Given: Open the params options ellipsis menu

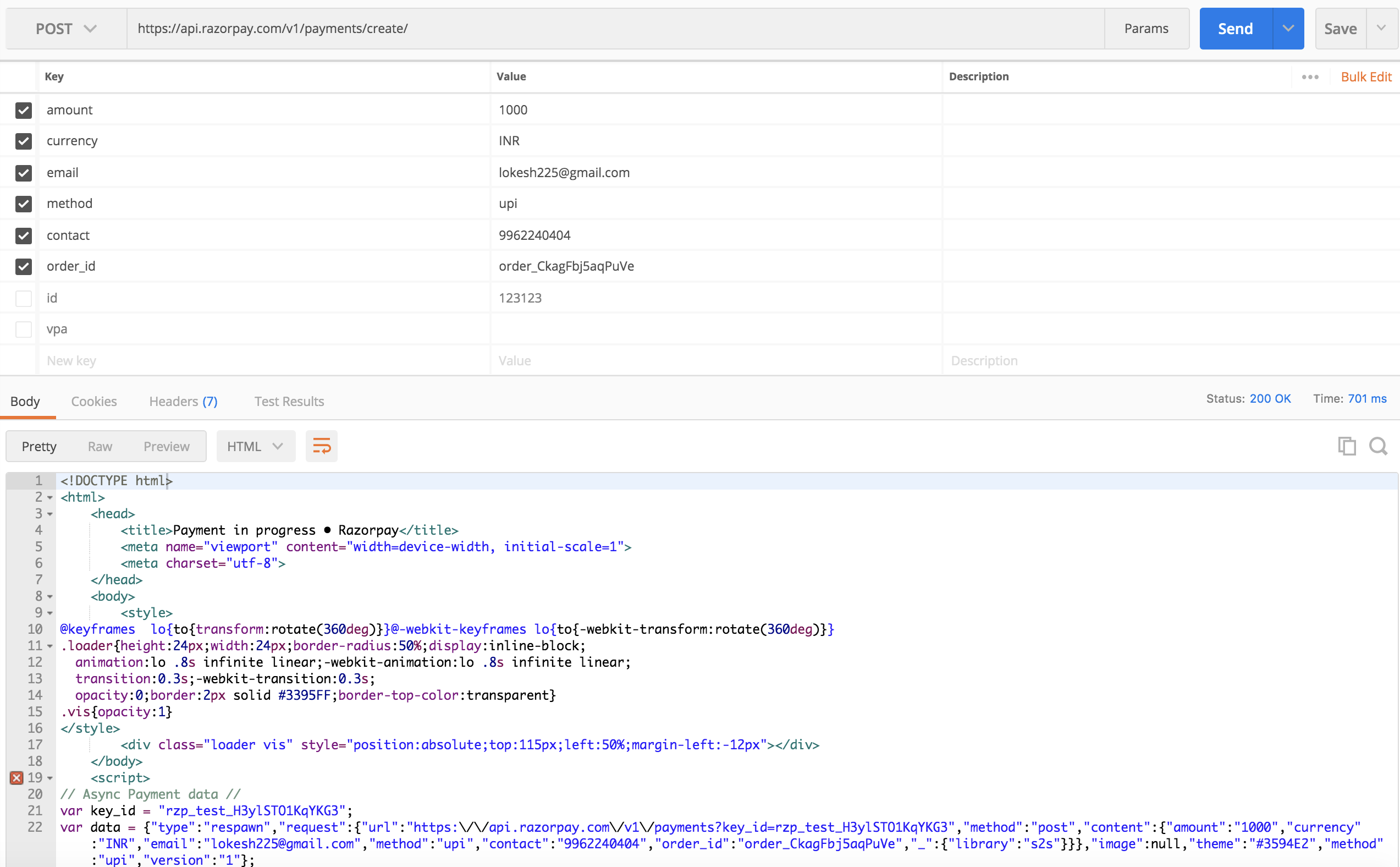Looking at the screenshot, I should point(1310,76).
